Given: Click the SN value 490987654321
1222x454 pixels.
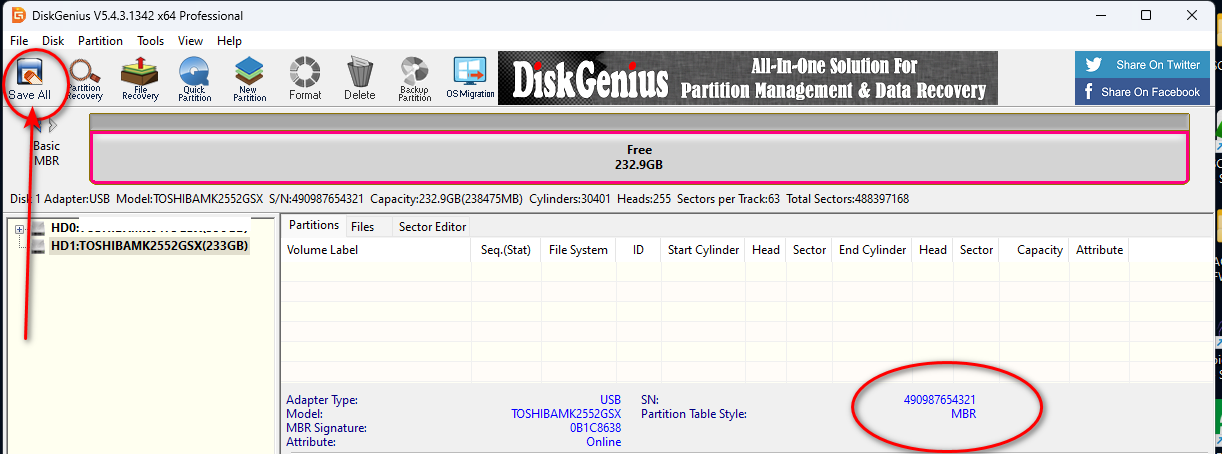Looking at the screenshot, I should [939, 400].
